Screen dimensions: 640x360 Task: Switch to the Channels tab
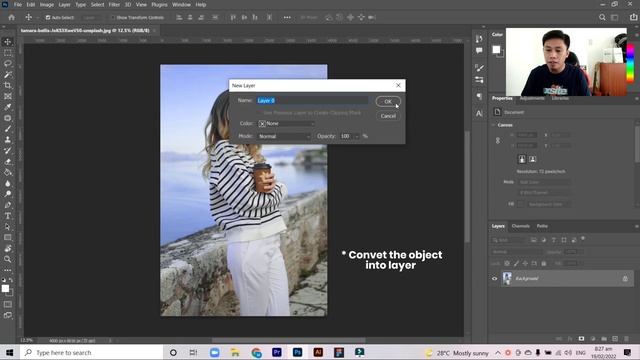click(520, 226)
